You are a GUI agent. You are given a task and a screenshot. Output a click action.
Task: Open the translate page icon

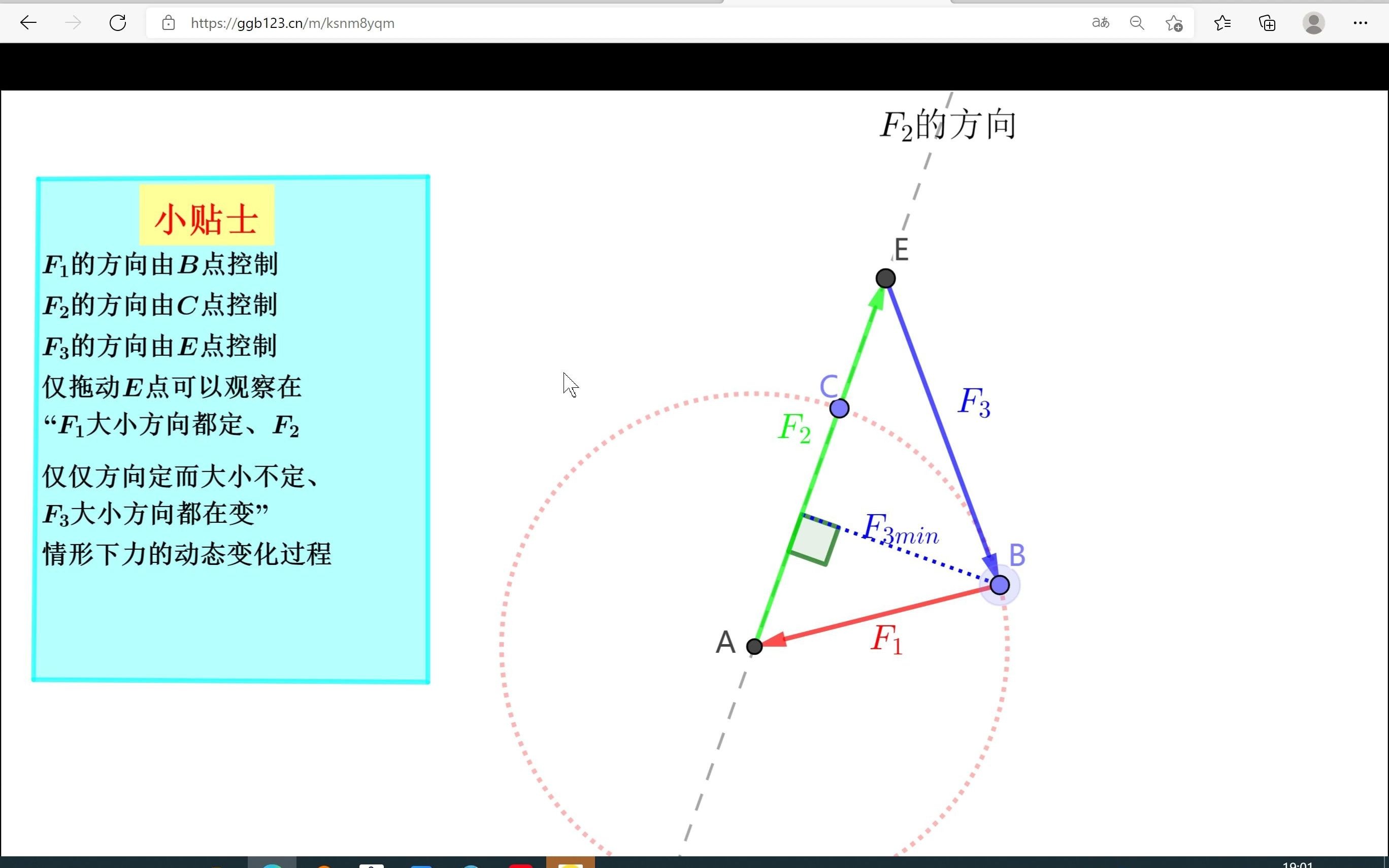coord(1100,23)
